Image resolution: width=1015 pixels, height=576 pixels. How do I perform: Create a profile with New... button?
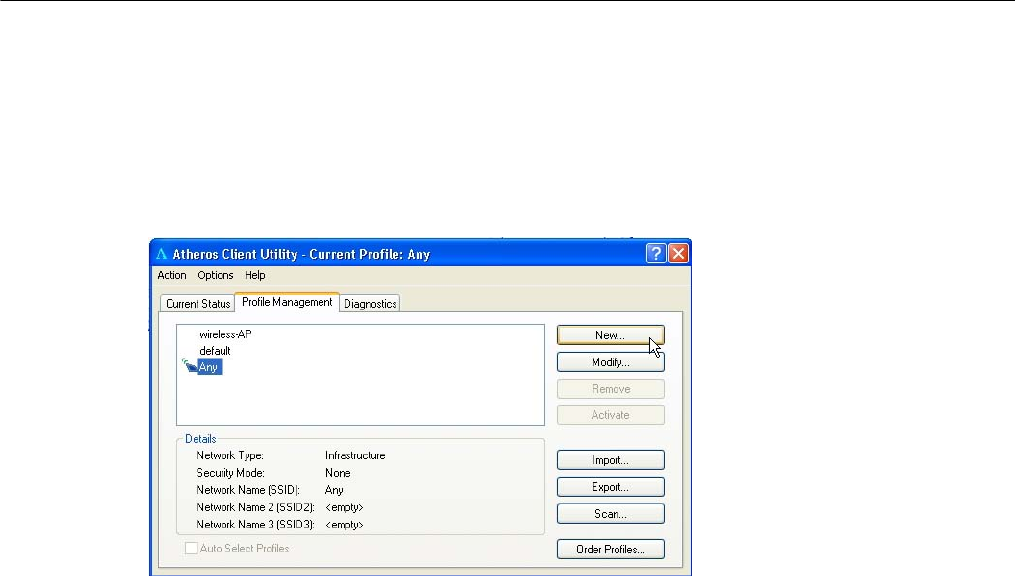tap(610, 335)
